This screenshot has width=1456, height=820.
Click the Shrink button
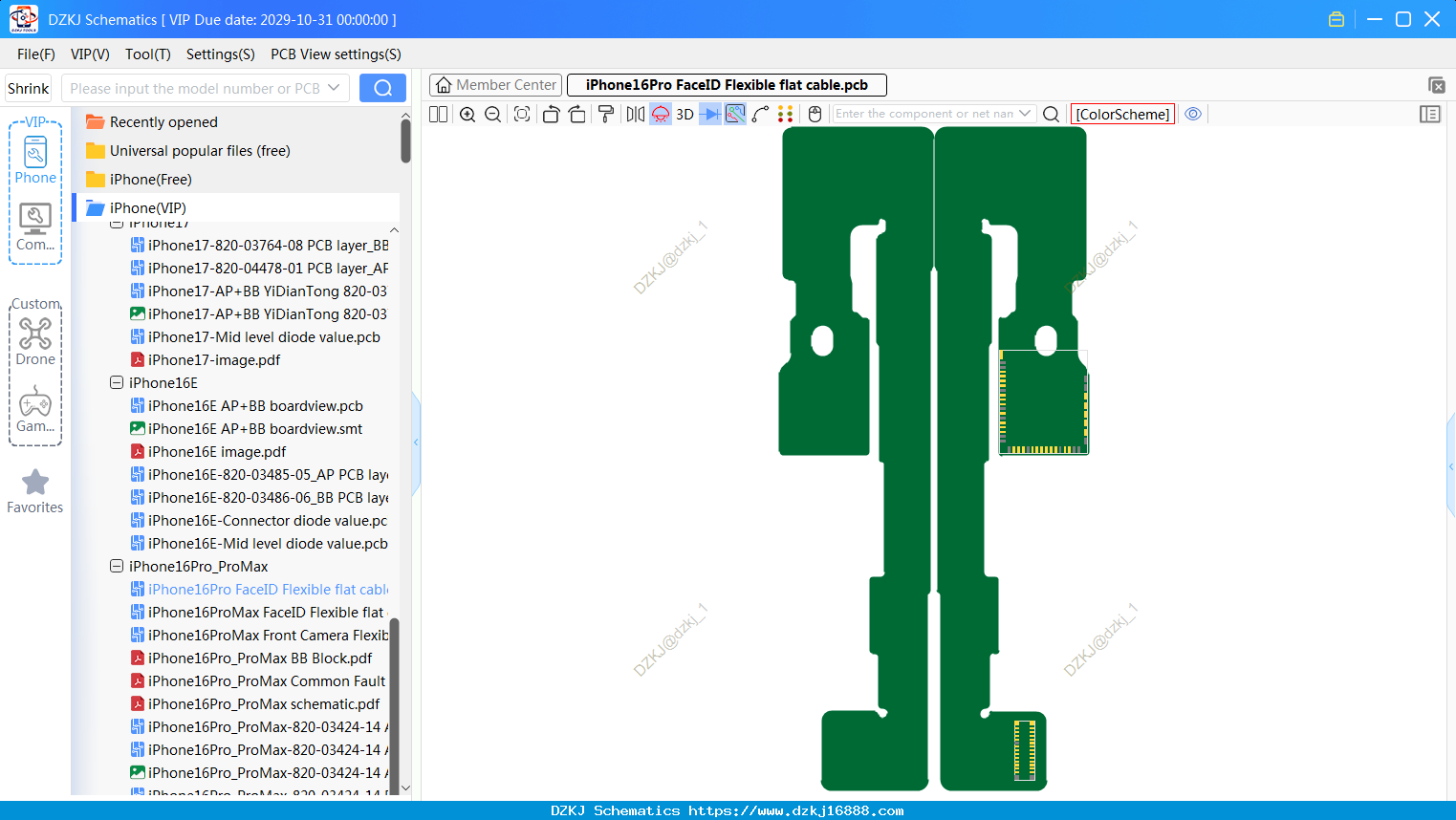(28, 88)
